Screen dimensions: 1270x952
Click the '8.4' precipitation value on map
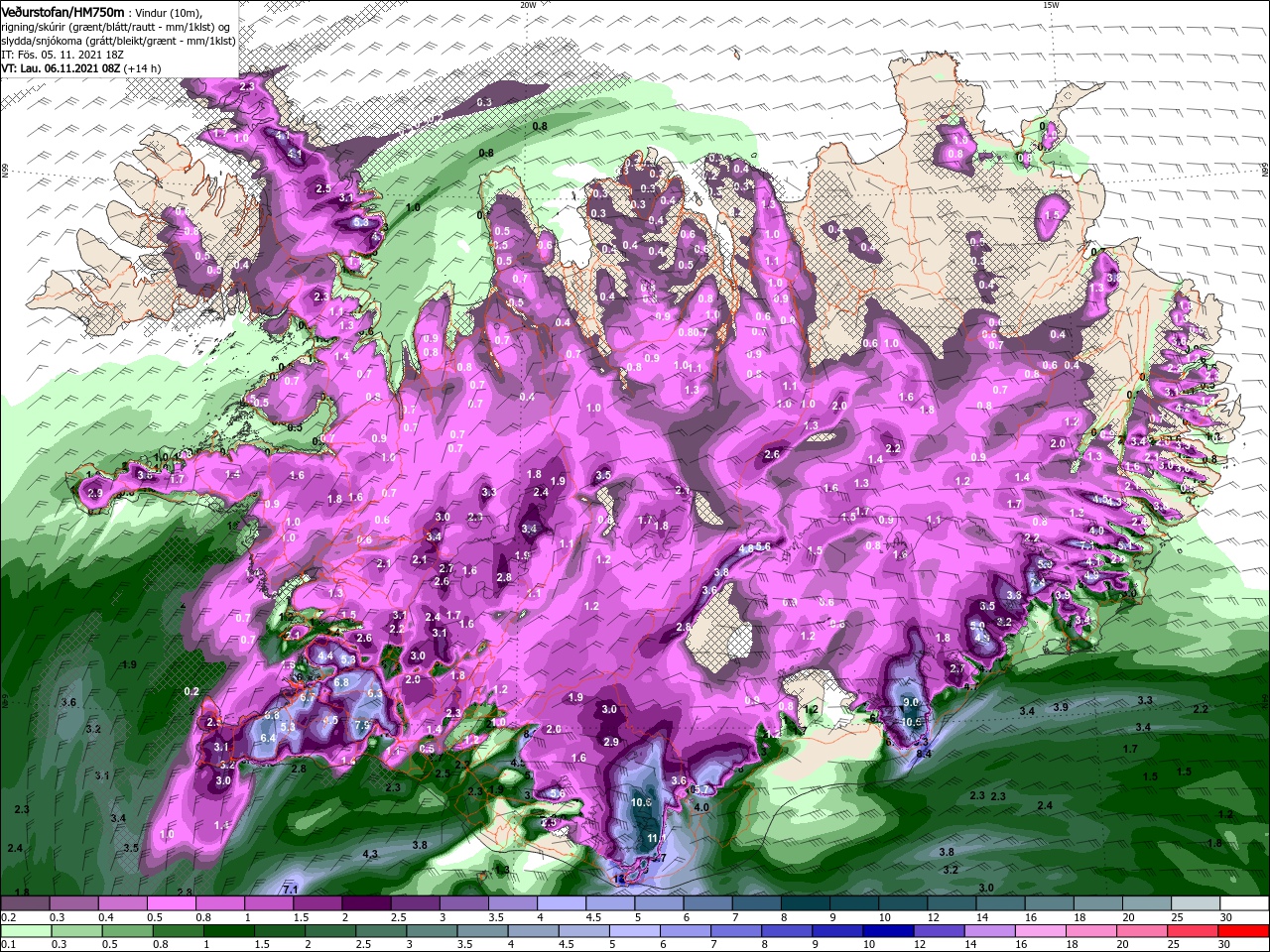(x=924, y=755)
